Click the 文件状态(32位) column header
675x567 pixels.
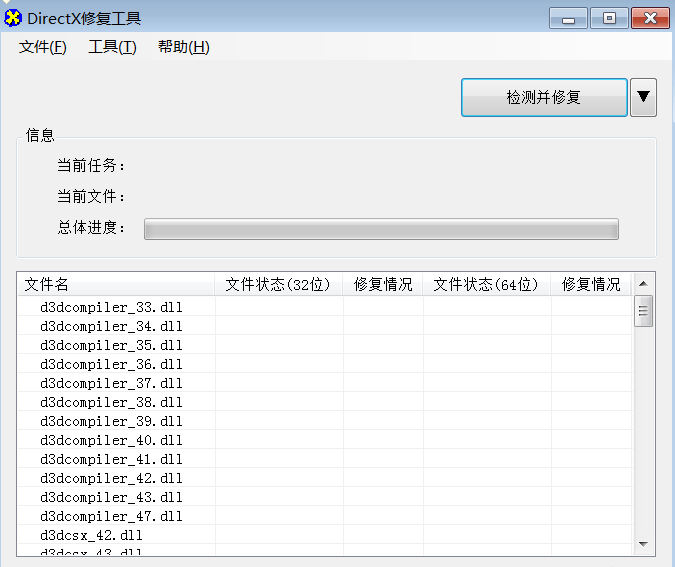tap(278, 284)
